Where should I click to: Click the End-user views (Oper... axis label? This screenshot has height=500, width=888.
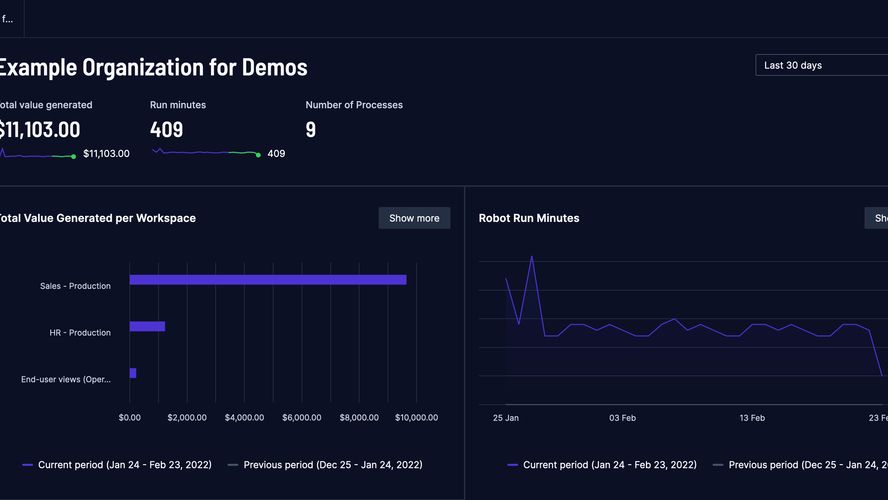(66, 379)
